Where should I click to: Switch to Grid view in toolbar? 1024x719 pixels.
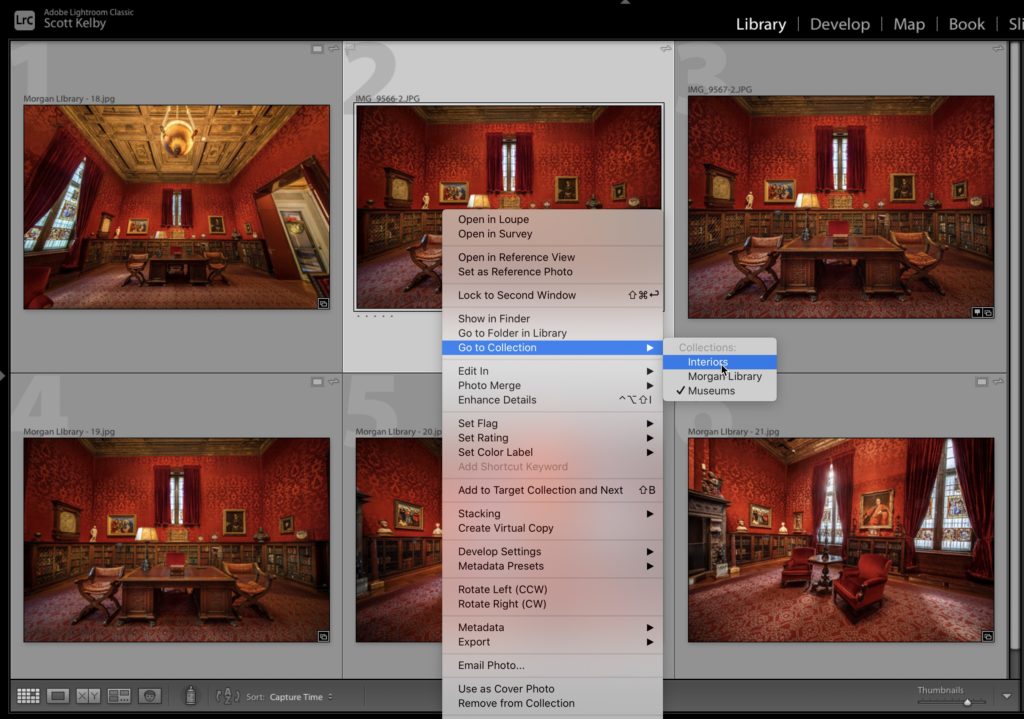[x=28, y=696]
